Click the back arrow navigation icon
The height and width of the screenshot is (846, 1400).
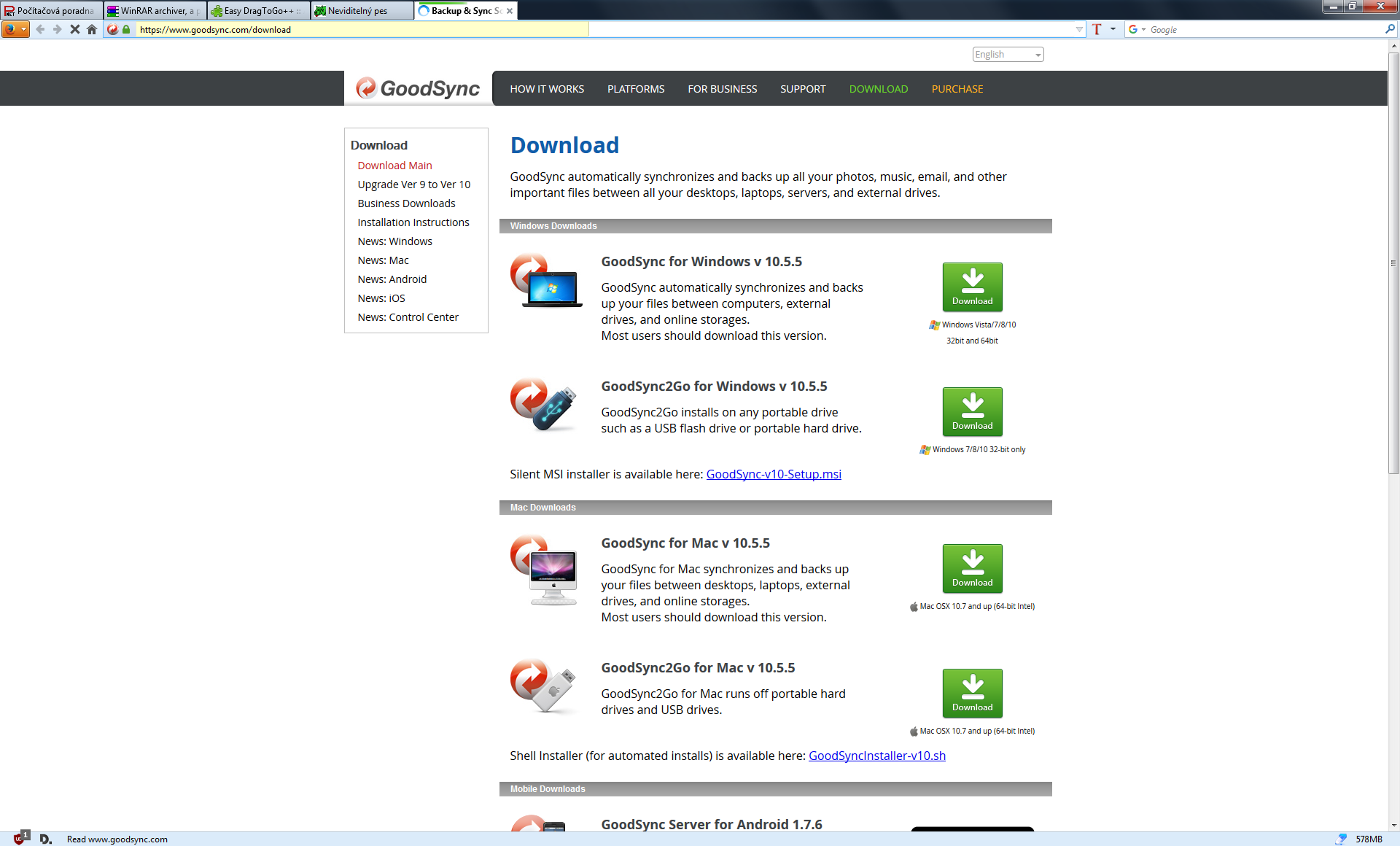click(x=40, y=30)
